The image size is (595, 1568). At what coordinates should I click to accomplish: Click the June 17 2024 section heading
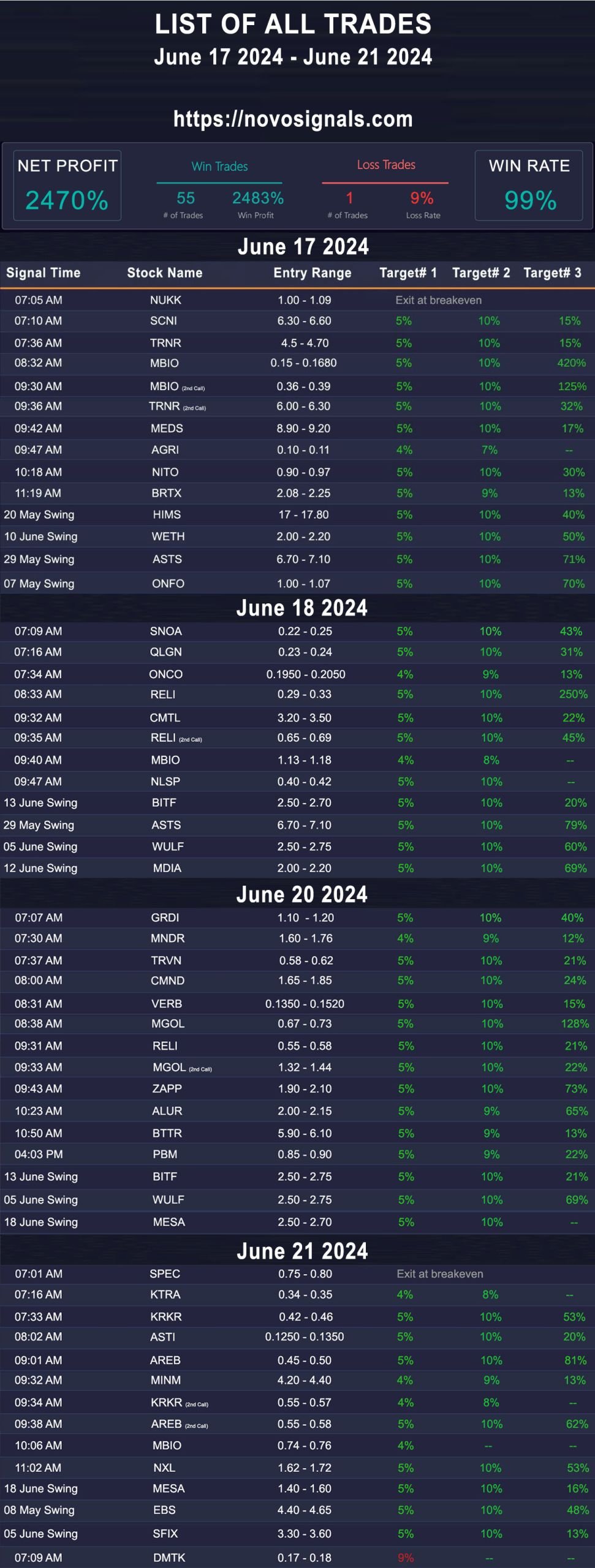303,246
